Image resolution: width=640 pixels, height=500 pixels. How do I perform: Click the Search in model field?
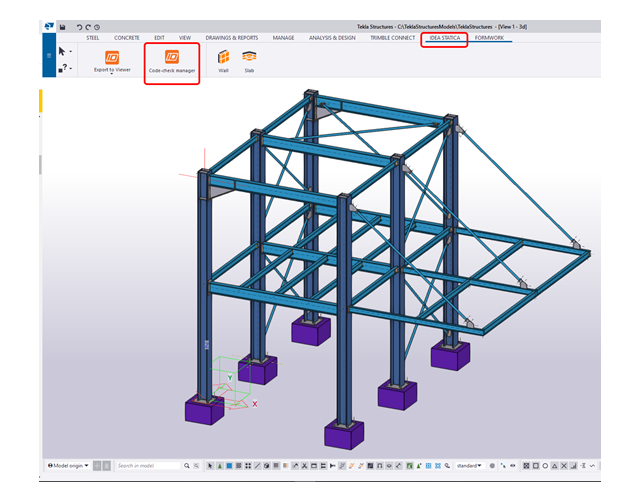[x=147, y=466]
